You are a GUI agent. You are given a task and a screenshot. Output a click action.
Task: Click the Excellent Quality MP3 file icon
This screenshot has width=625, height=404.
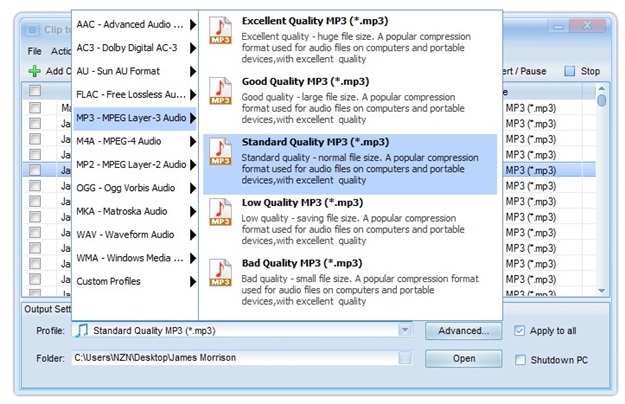220,30
